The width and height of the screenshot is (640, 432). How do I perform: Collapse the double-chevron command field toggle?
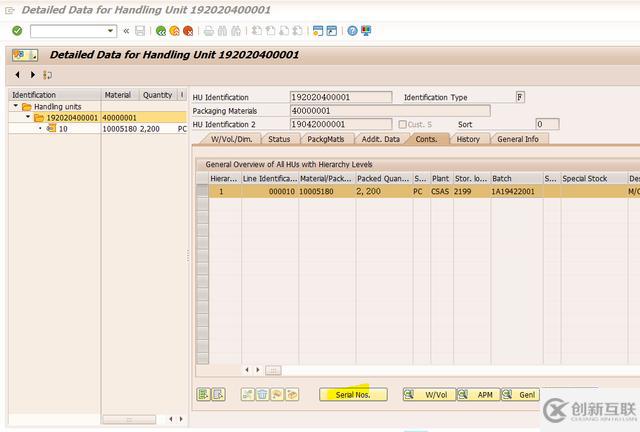126,31
